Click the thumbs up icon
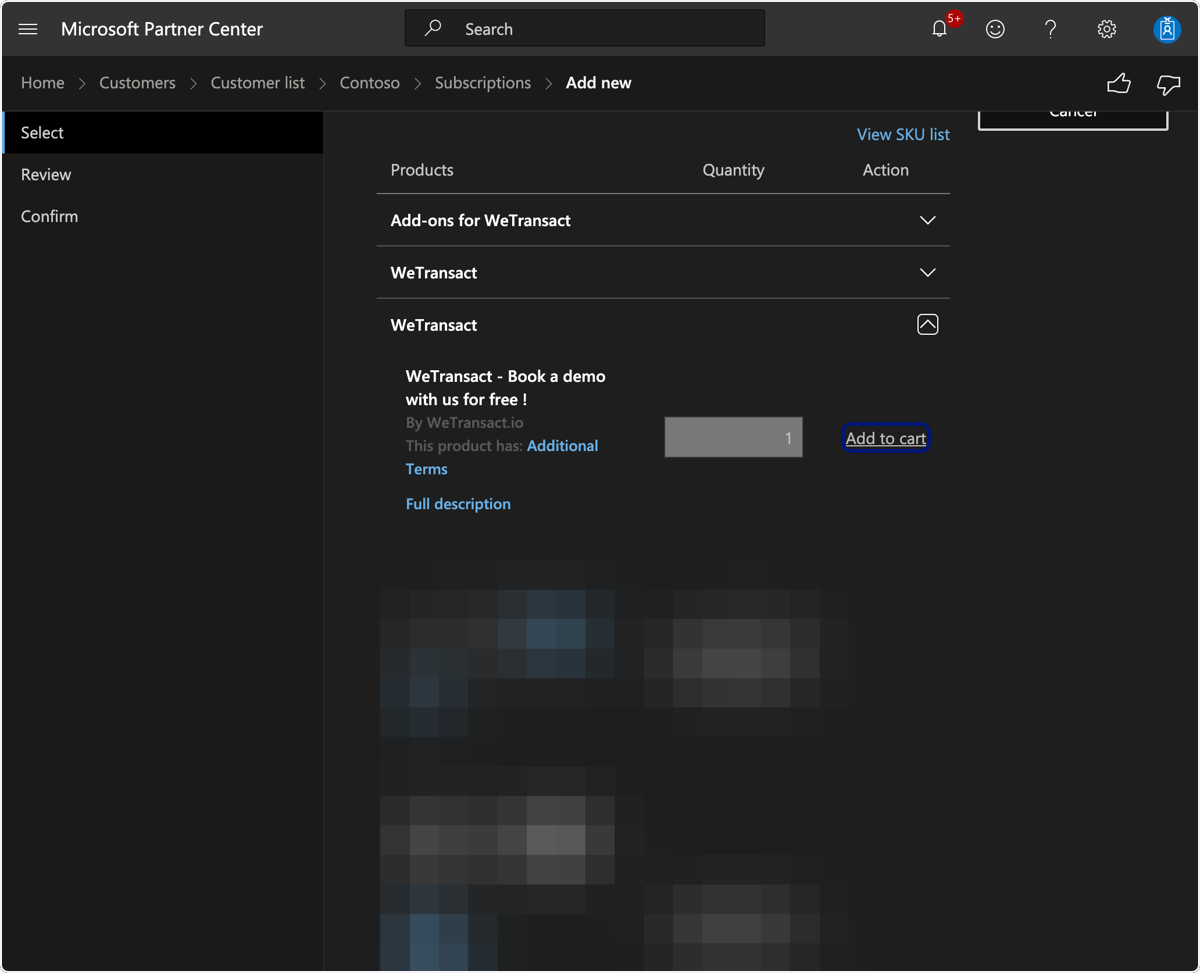Viewport: 1200px width, 973px height. 1119,84
